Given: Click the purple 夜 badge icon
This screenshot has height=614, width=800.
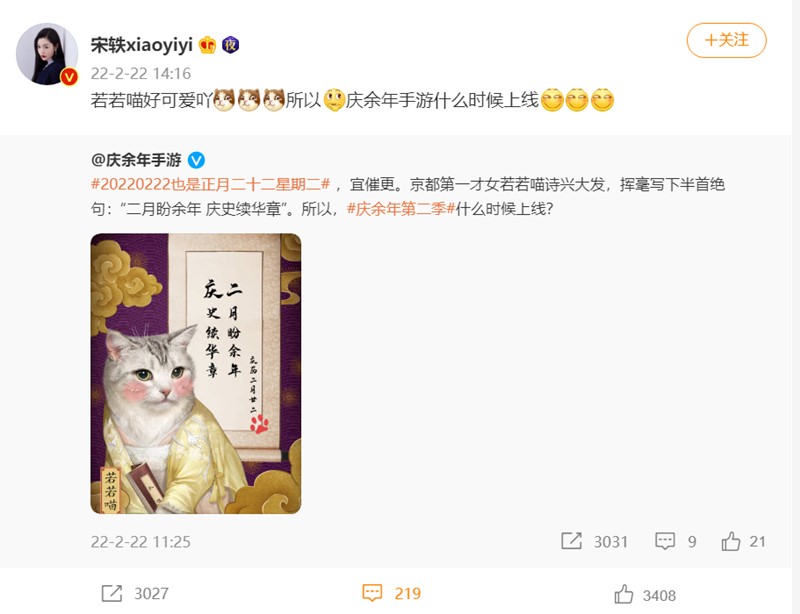Looking at the screenshot, I should pos(231,45).
